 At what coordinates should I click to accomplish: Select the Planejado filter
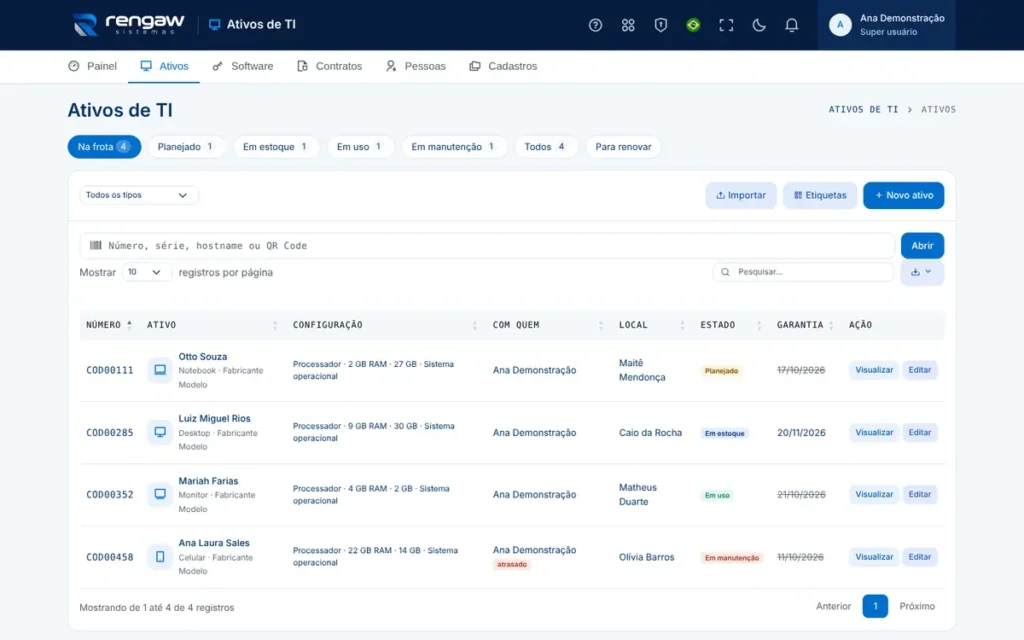[x=185, y=147]
